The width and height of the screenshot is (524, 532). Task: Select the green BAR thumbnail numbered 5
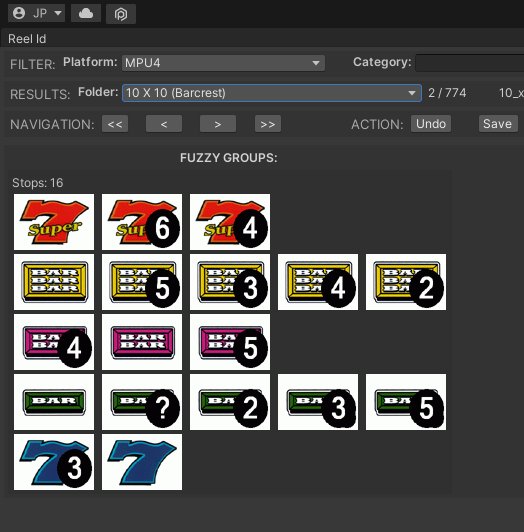406,402
